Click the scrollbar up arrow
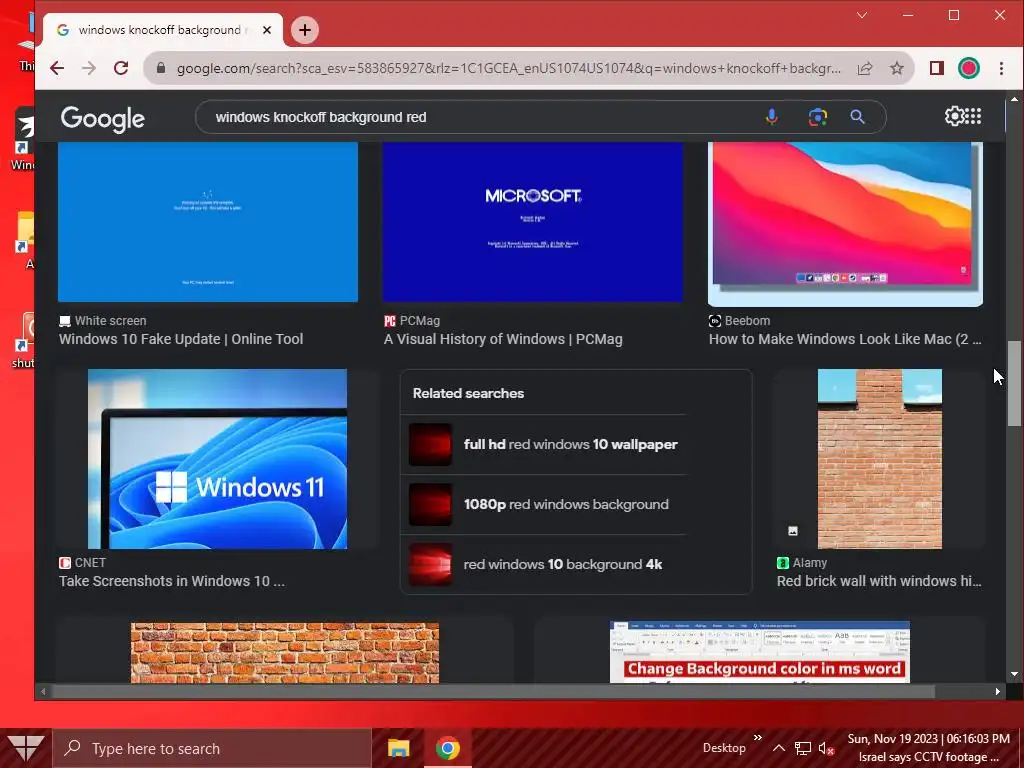Image resolution: width=1024 pixels, height=768 pixels. [x=1014, y=99]
